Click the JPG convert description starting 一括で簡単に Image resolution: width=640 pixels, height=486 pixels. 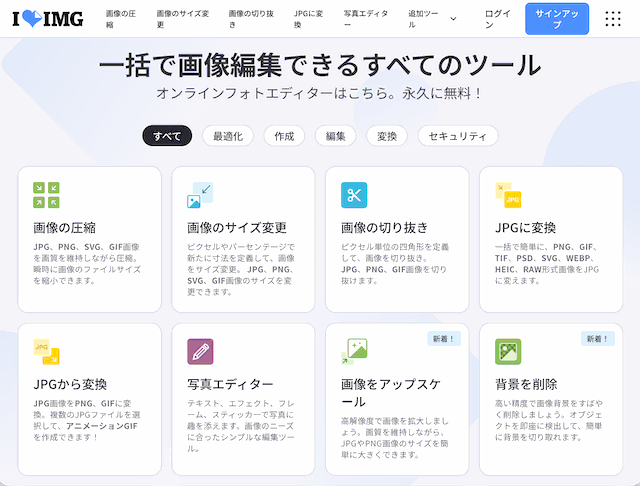click(547, 264)
